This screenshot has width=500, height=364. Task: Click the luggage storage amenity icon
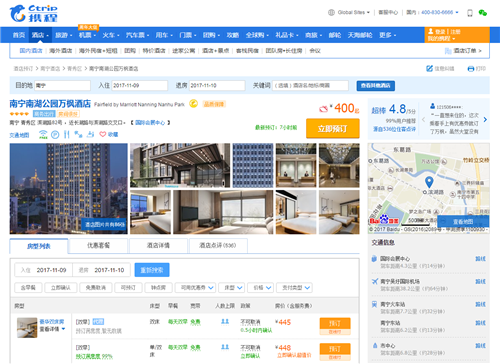coord(90,134)
